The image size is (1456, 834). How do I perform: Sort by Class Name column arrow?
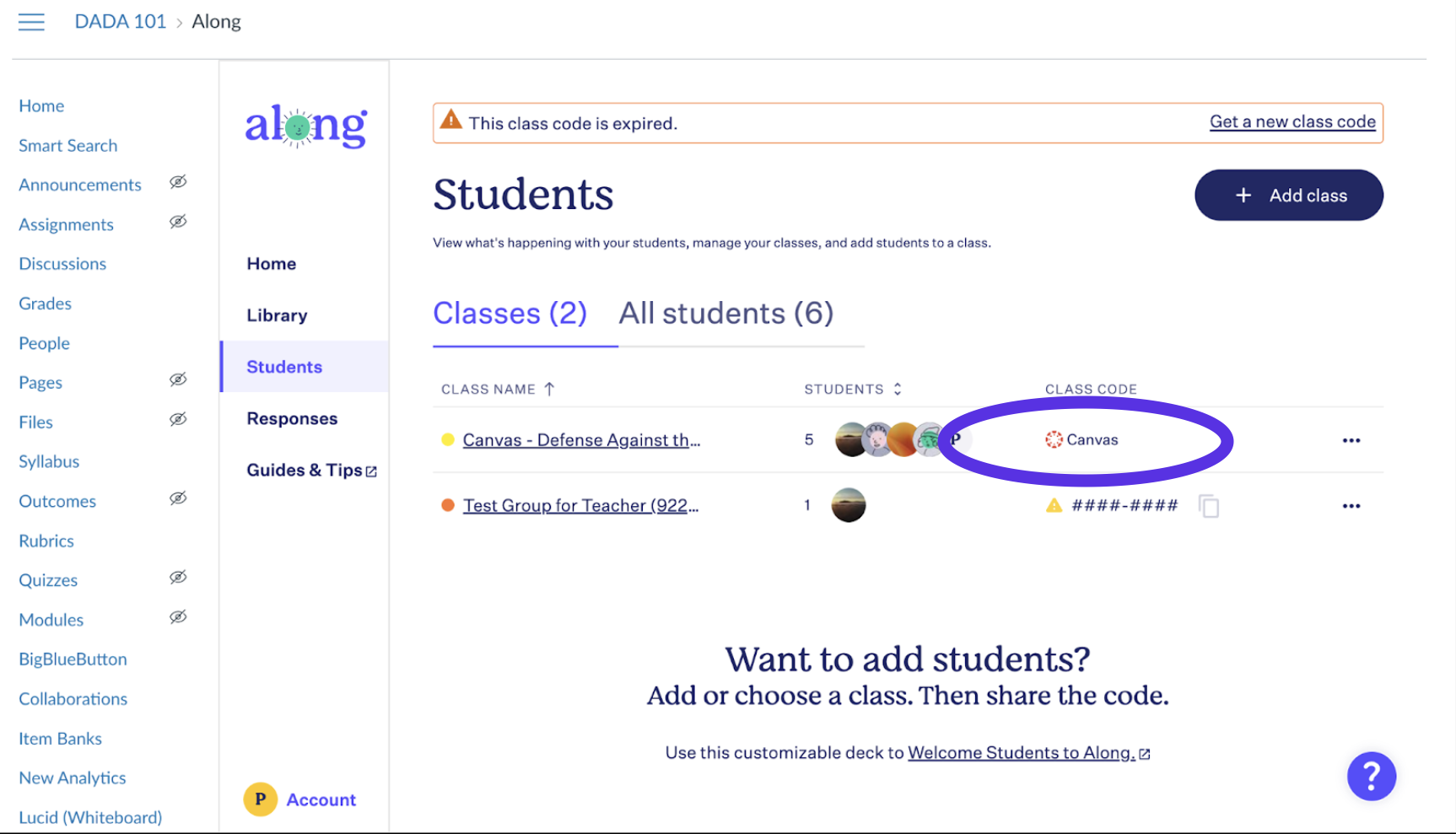550,389
